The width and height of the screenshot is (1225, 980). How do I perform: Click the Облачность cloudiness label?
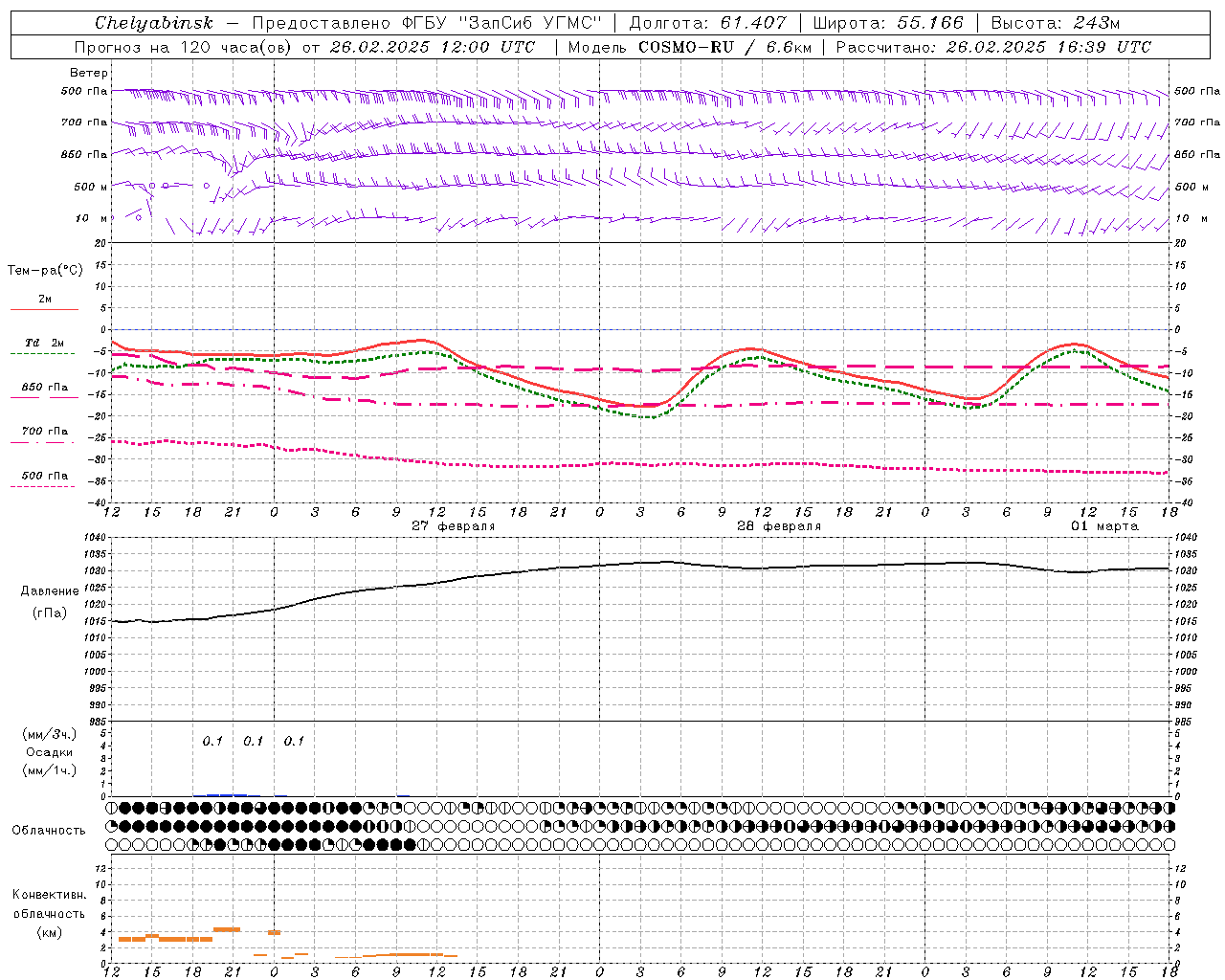[49, 831]
